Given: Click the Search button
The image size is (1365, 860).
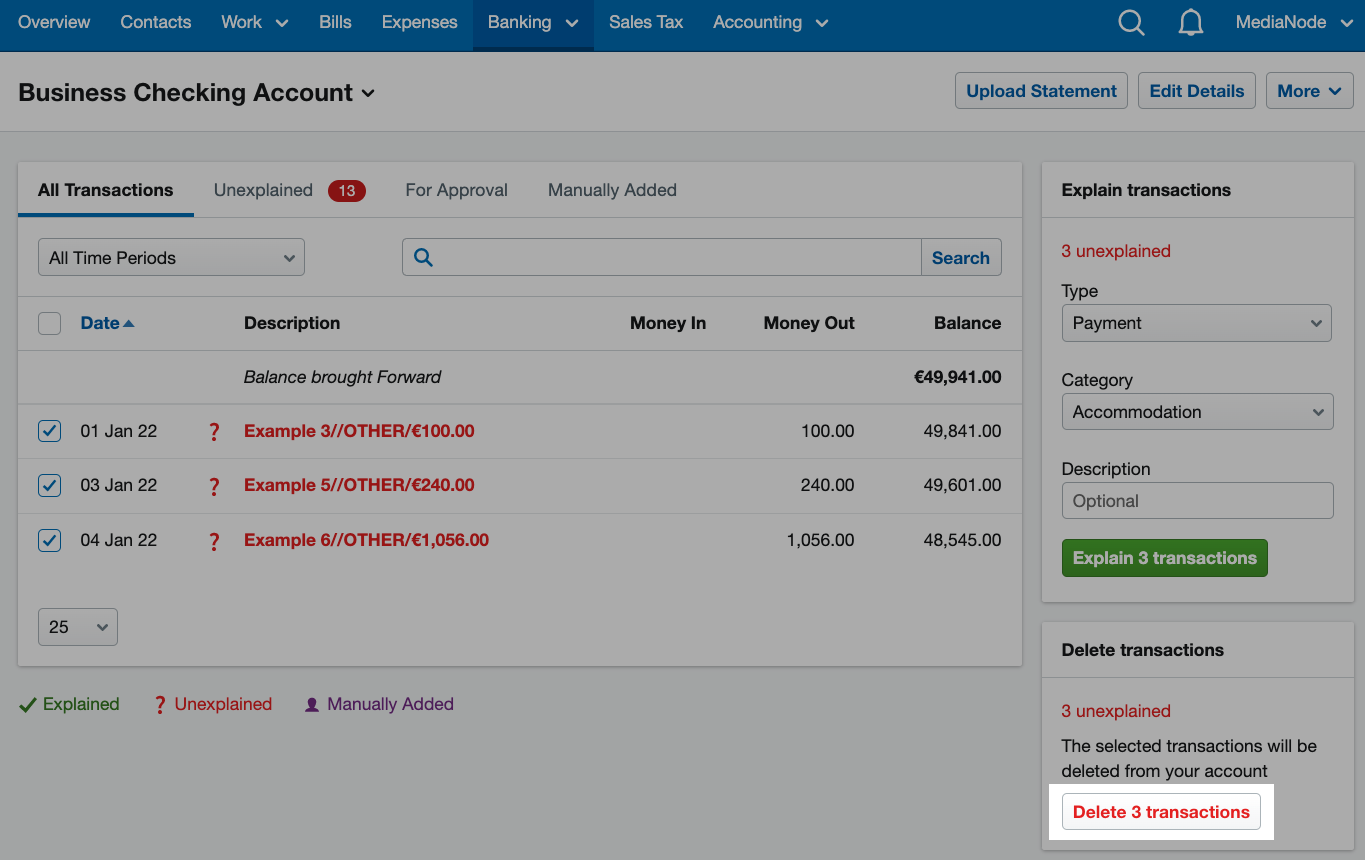Looking at the screenshot, I should click(960, 257).
